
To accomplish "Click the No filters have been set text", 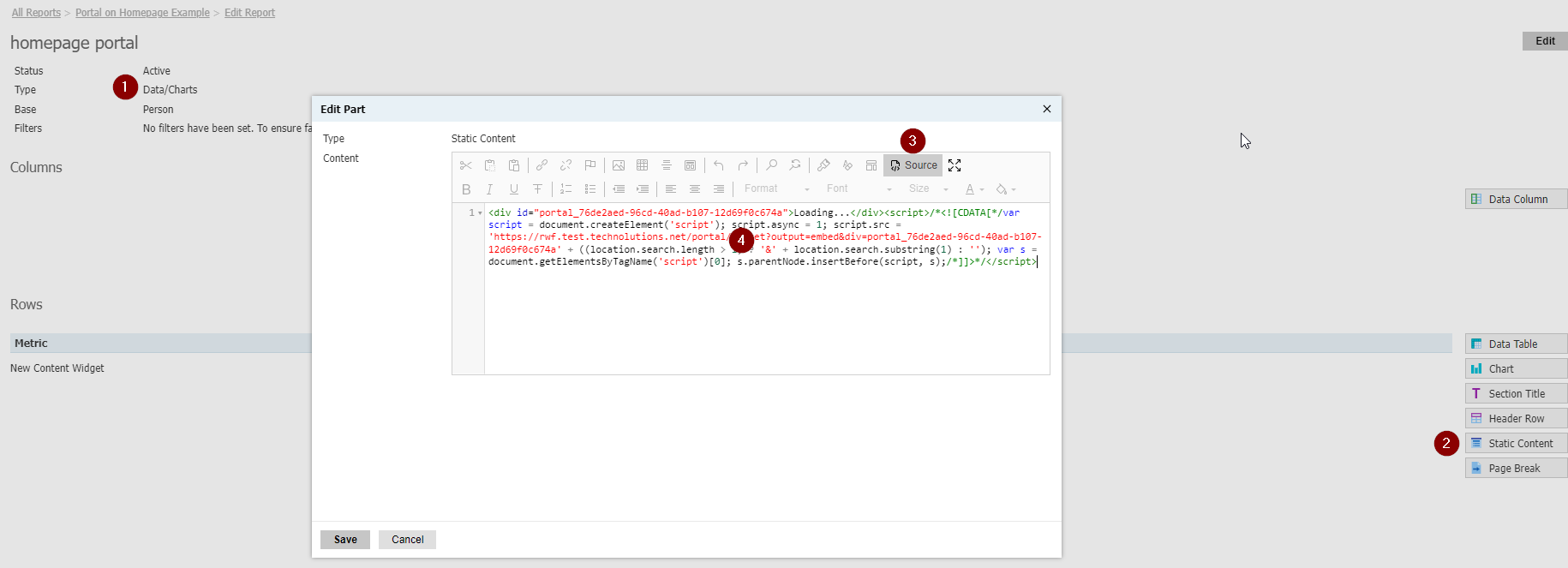I will coord(227,129).
